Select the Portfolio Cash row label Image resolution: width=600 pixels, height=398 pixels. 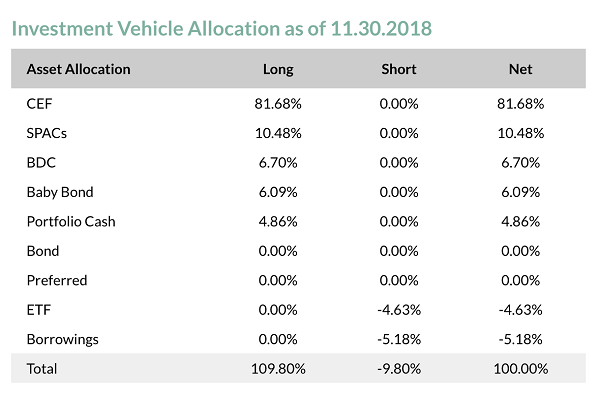pyautogui.click(x=71, y=222)
